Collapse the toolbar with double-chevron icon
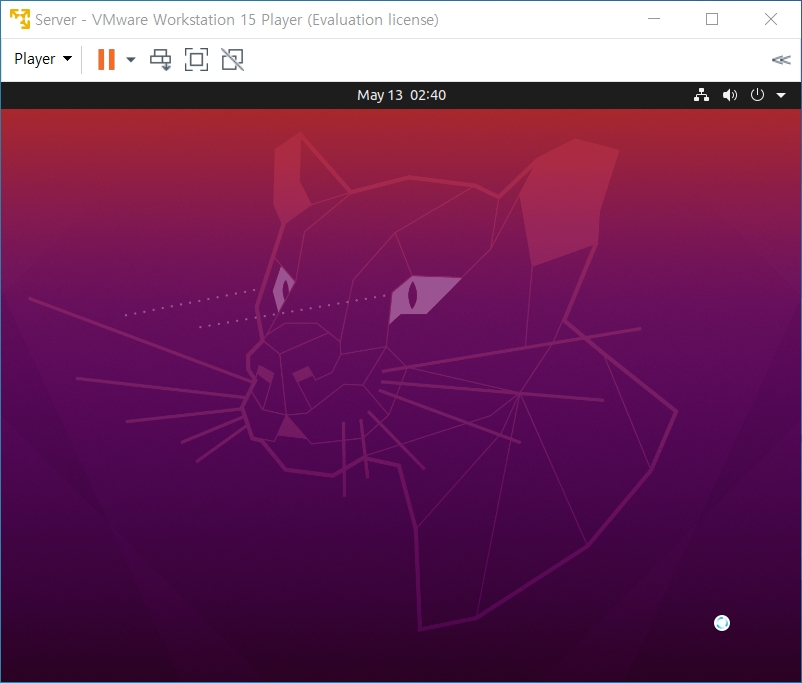The image size is (802, 683). (x=781, y=60)
